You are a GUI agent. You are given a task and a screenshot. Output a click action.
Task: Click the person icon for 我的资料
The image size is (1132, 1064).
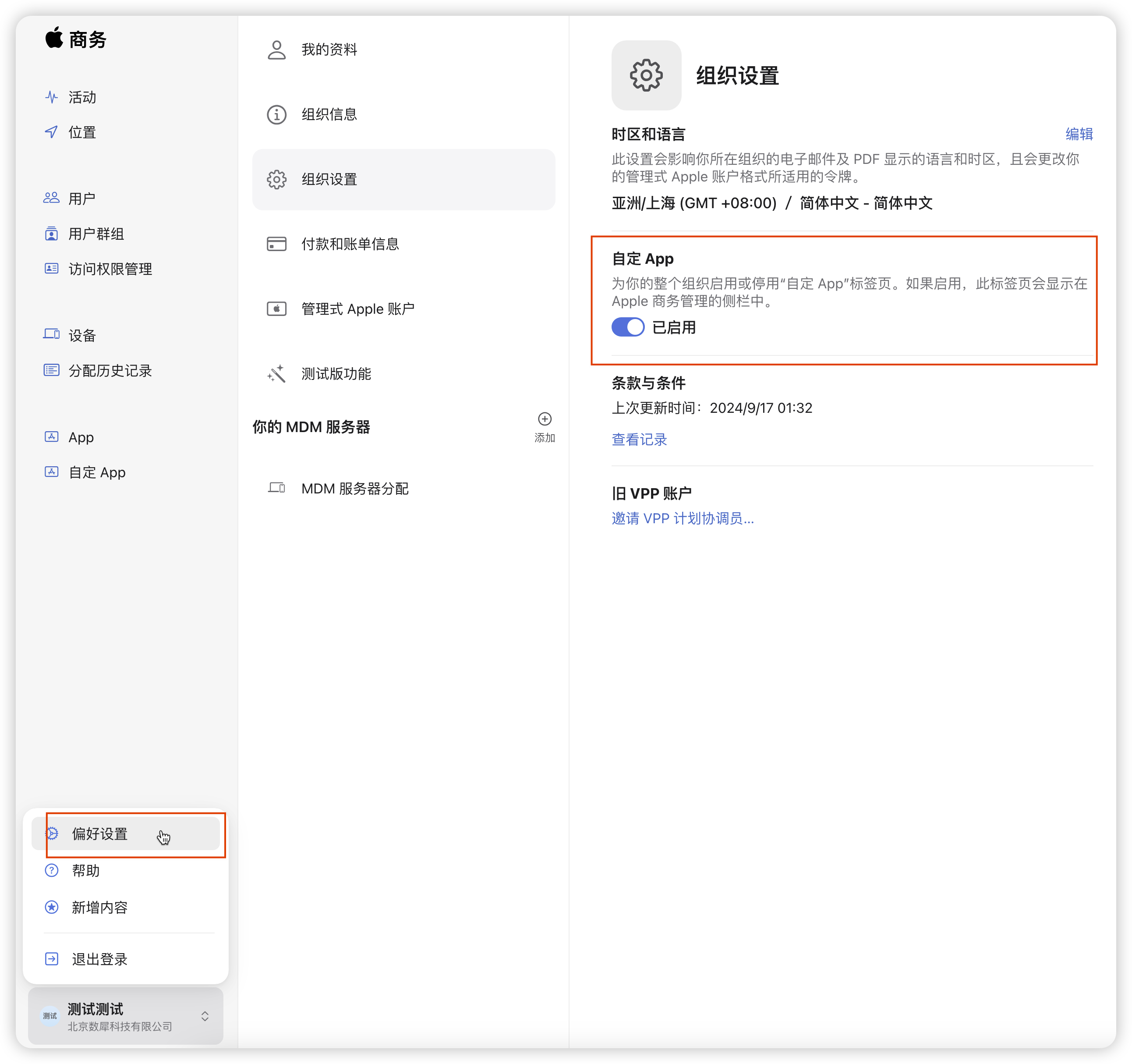tap(277, 50)
